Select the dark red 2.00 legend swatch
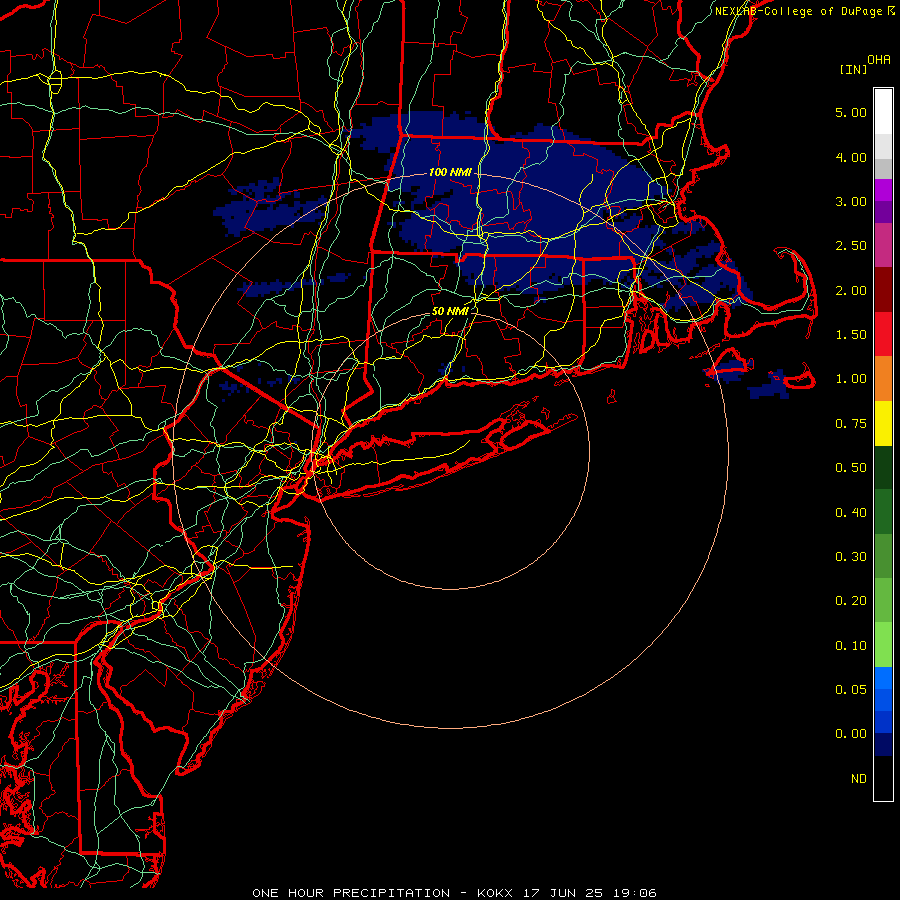This screenshot has width=900, height=900. (x=883, y=289)
